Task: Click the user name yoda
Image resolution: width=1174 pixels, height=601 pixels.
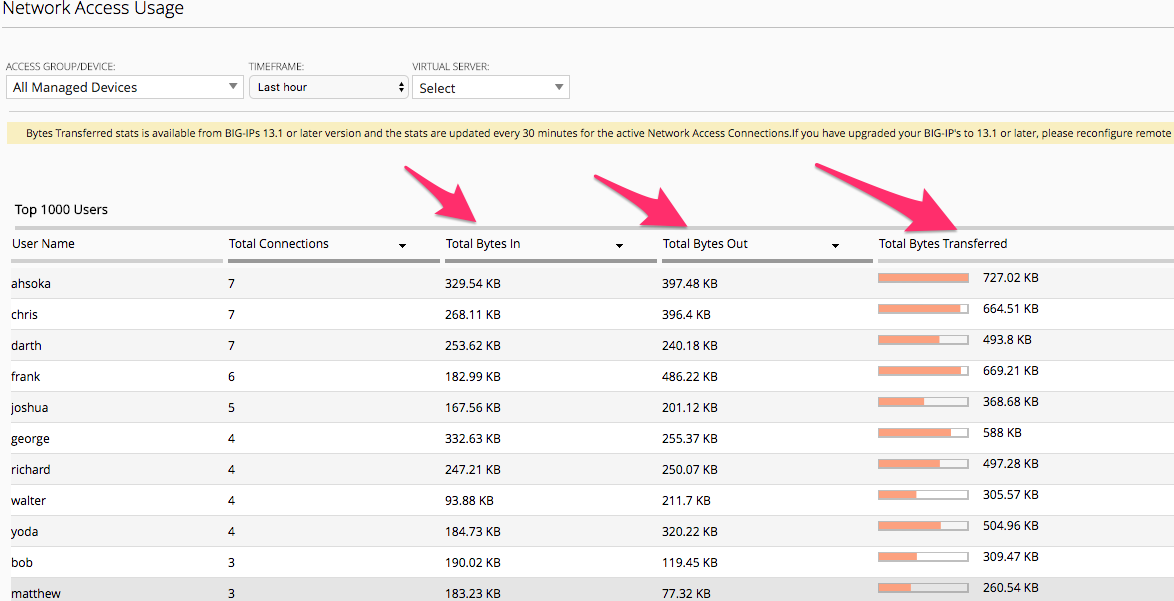Action: 25,531
